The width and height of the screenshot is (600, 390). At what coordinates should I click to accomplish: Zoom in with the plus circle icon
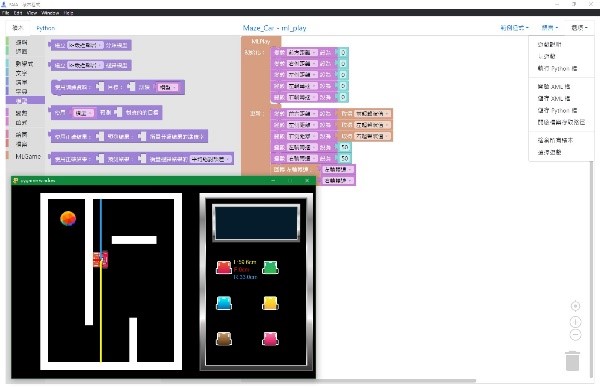pos(575,322)
